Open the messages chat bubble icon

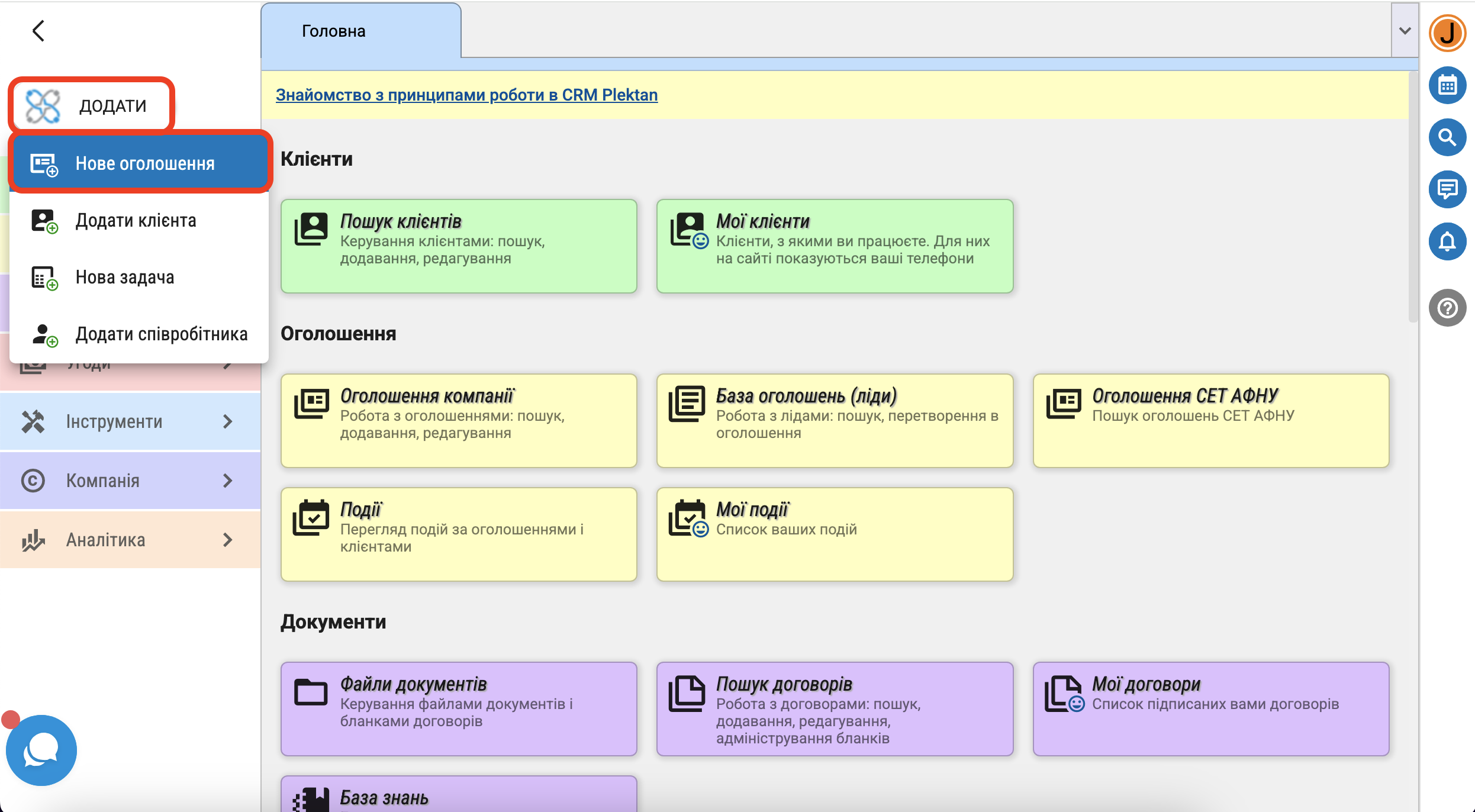pos(1447,189)
